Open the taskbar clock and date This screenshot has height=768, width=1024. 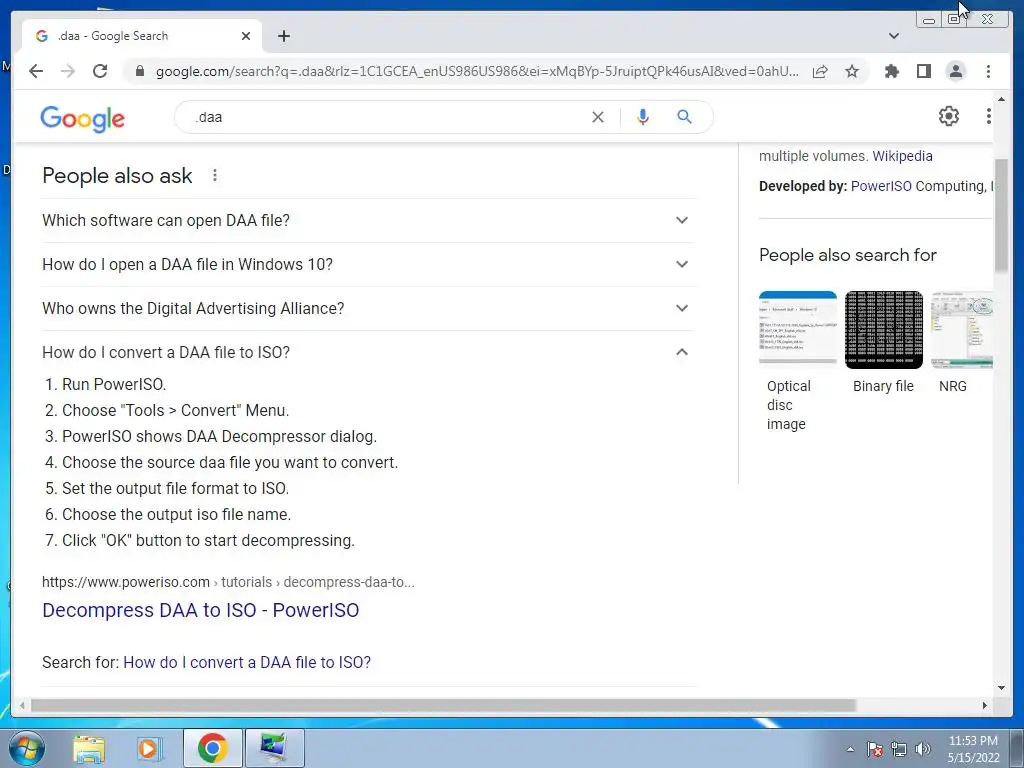coord(973,749)
